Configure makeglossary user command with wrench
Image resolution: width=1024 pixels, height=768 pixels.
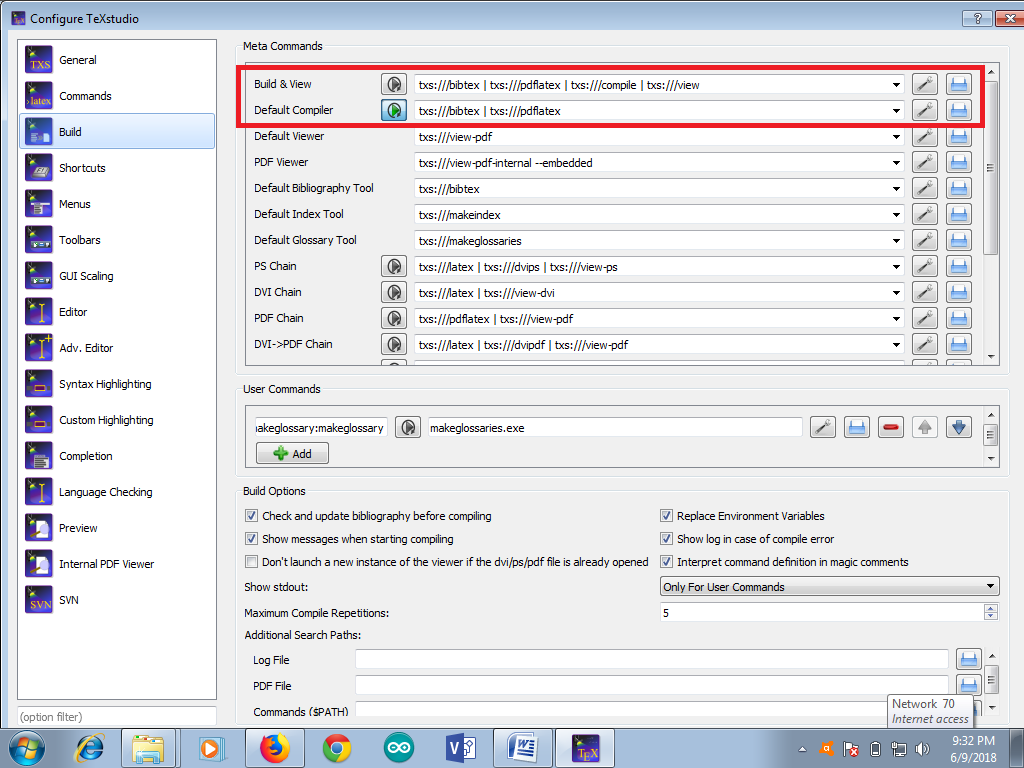pos(823,428)
